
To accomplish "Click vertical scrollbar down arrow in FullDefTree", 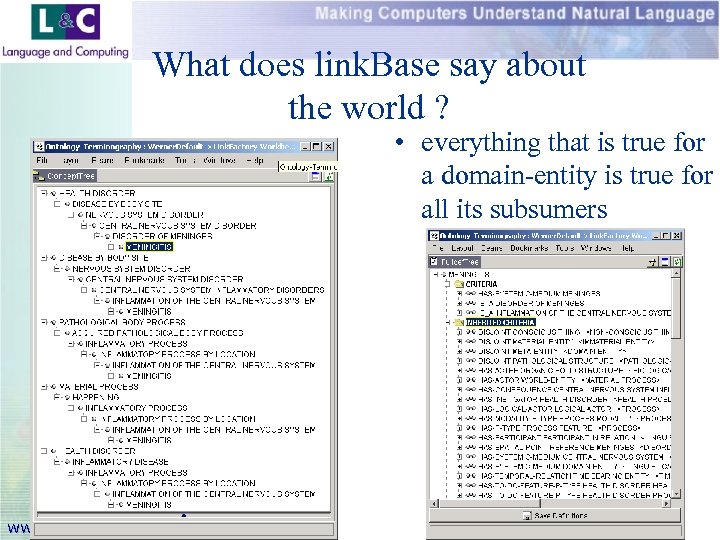I will [676, 495].
